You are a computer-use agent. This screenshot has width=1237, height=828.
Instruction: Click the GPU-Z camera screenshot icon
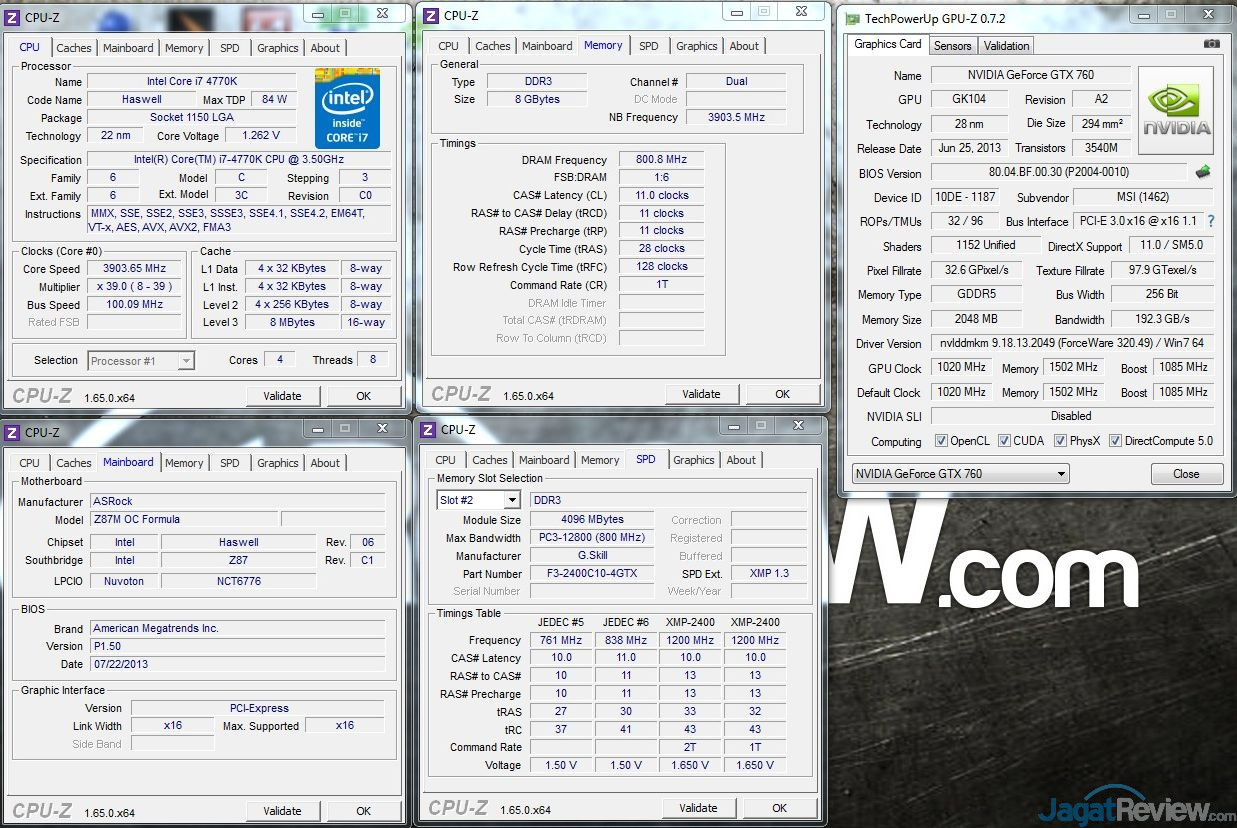click(1211, 44)
